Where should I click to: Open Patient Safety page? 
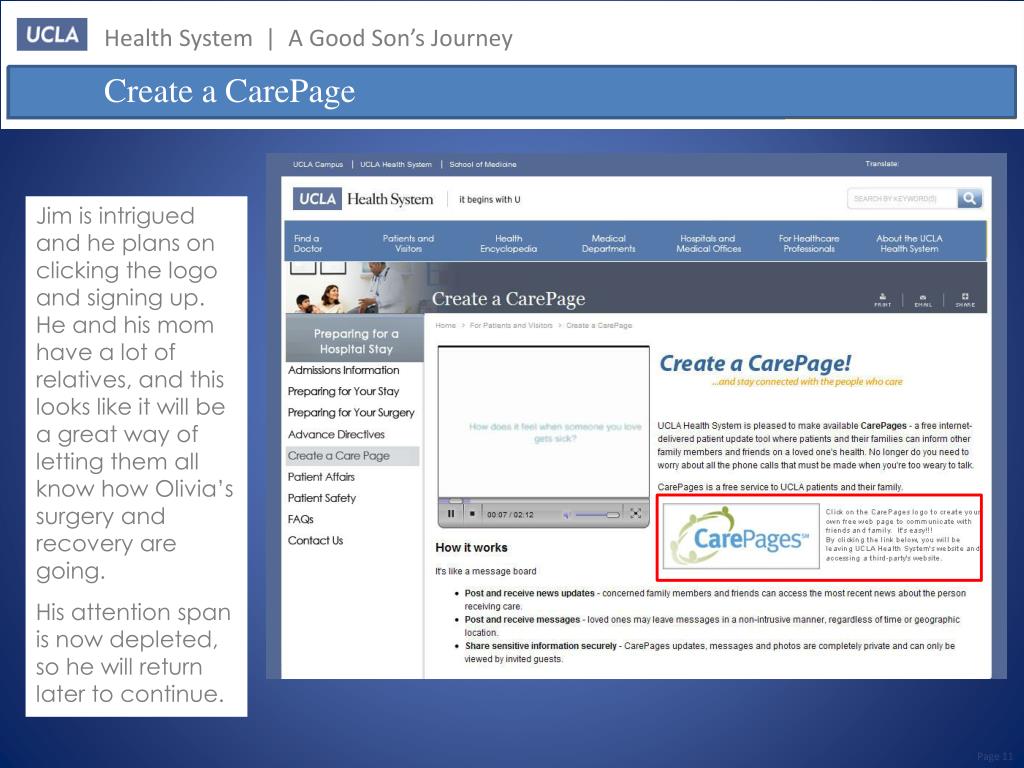tap(322, 498)
